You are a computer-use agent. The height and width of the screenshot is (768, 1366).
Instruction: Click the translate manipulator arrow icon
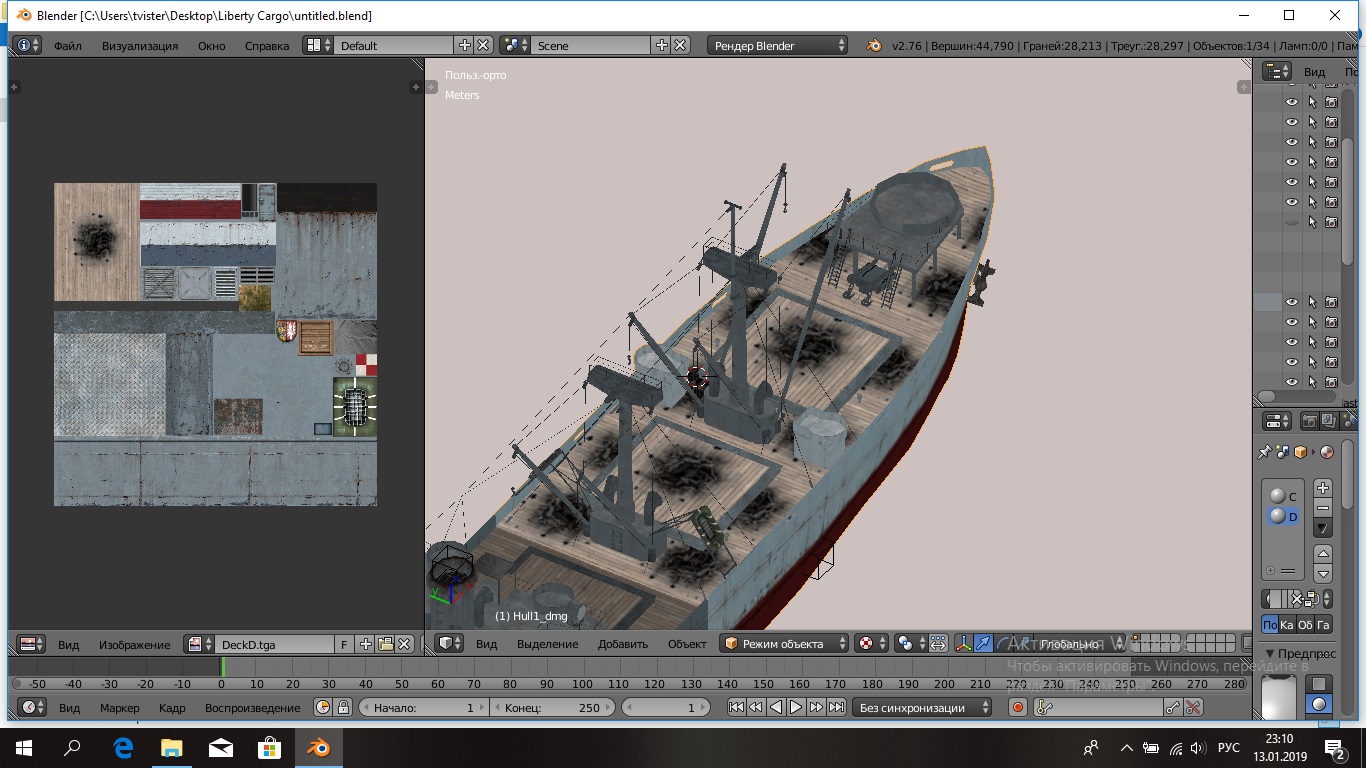[984, 644]
